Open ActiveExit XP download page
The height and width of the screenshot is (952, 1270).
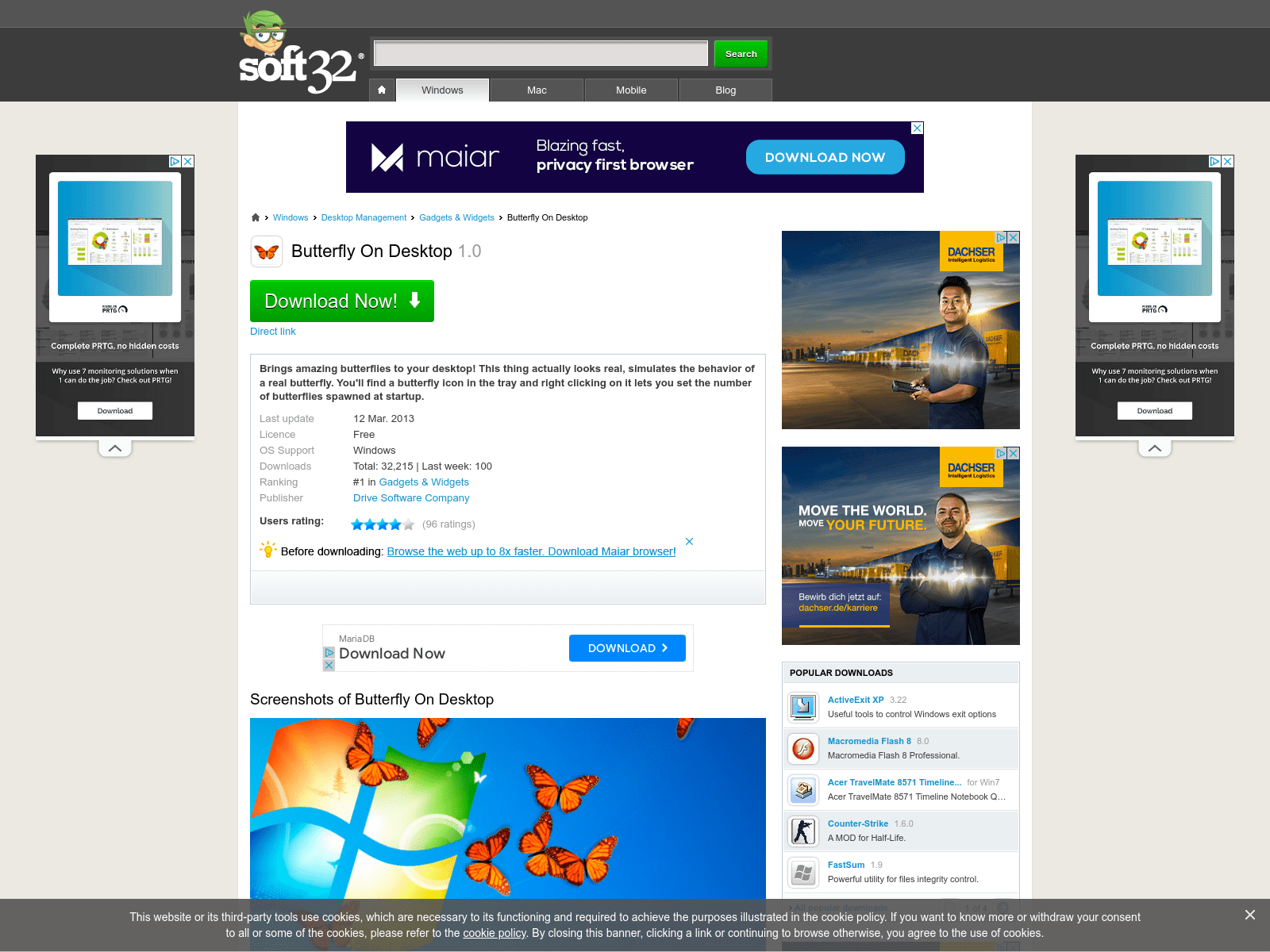(856, 700)
